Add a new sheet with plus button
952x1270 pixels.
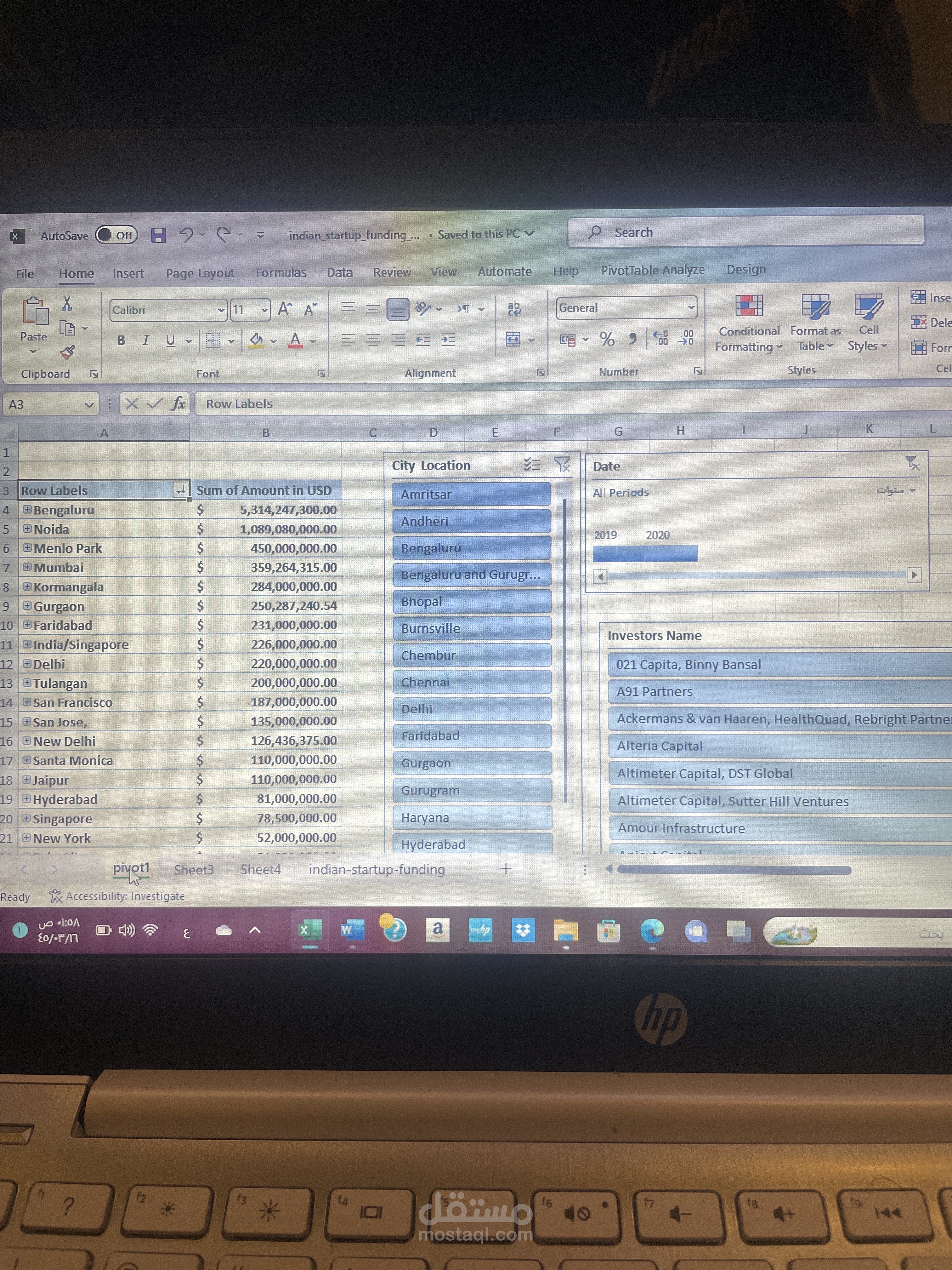[506, 869]
